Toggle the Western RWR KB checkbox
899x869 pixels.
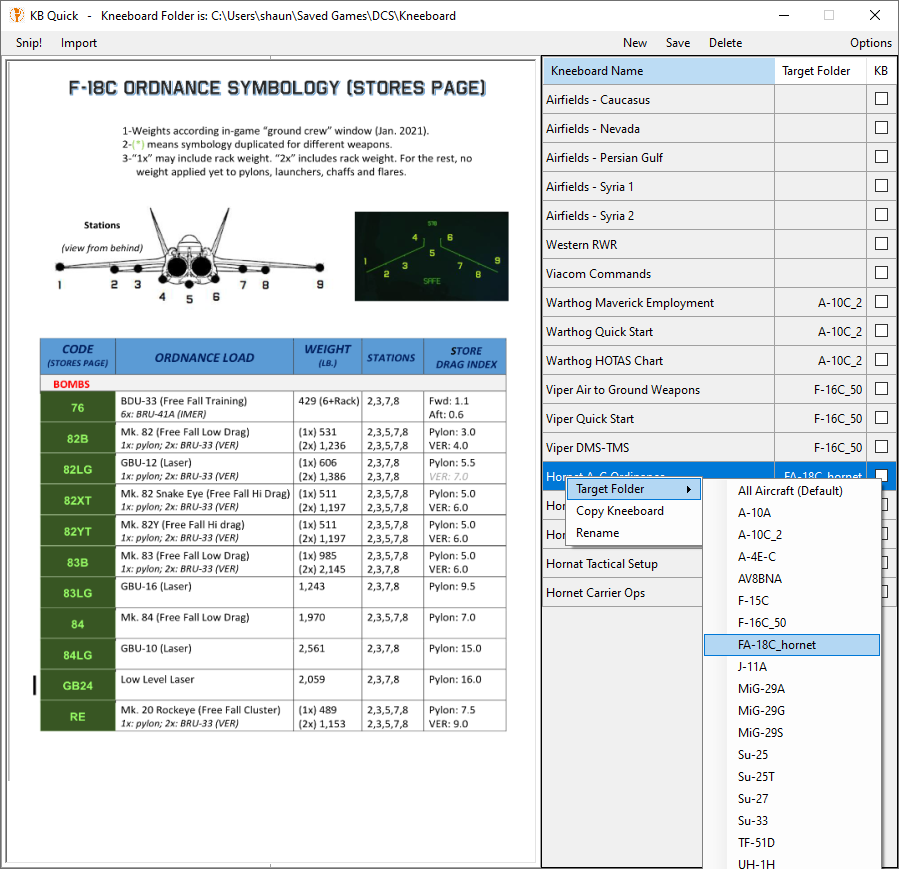click(881, 244)
